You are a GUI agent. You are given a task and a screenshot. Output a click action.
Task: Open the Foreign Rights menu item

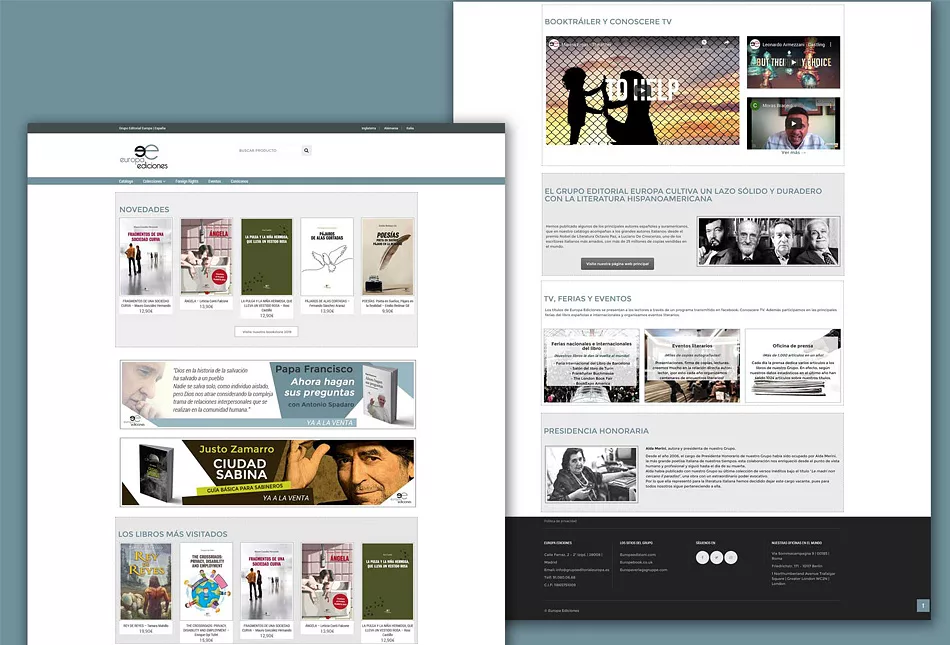pos(187,181)
